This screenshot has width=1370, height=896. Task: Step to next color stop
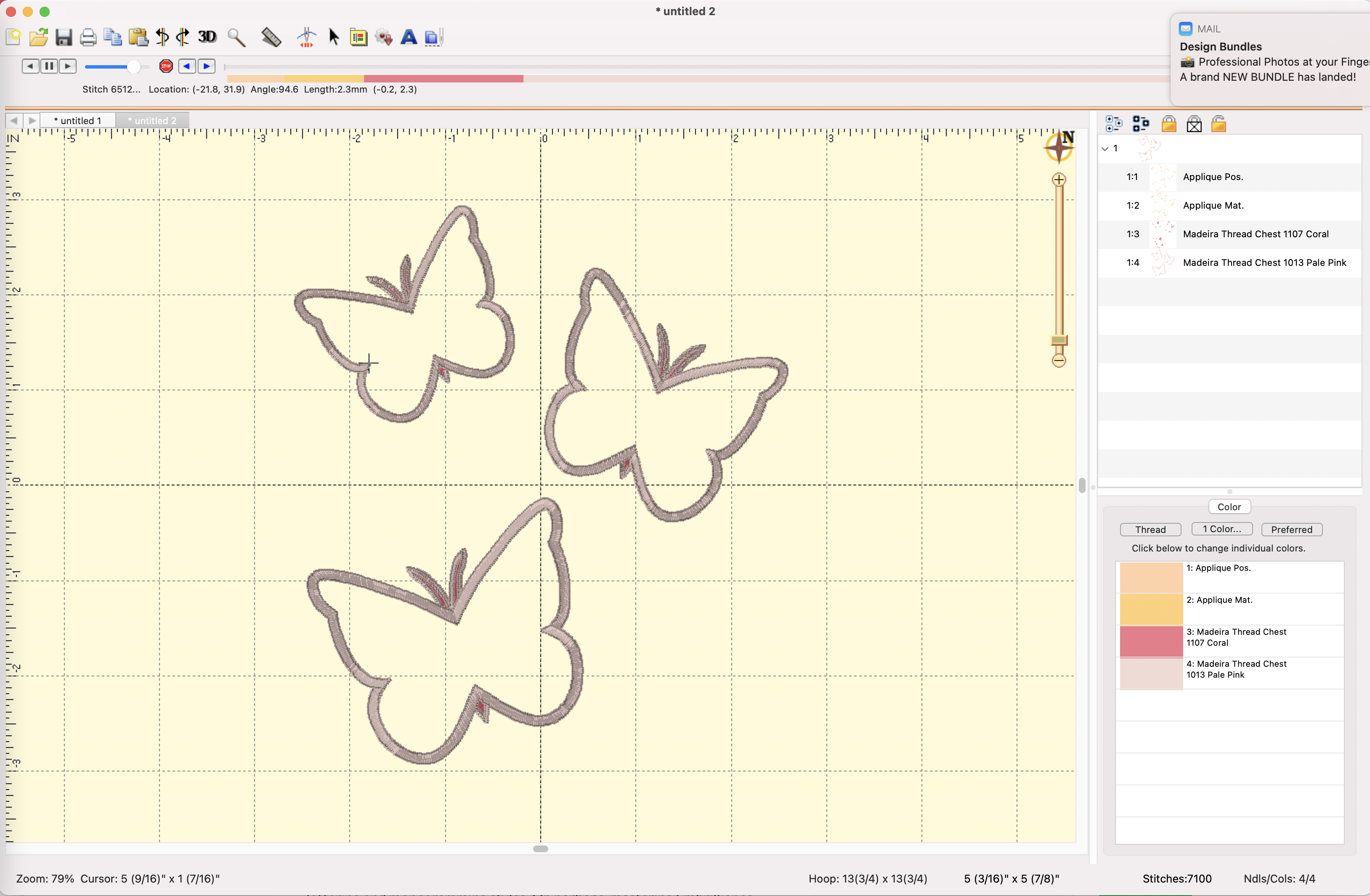tap(207, 66)
